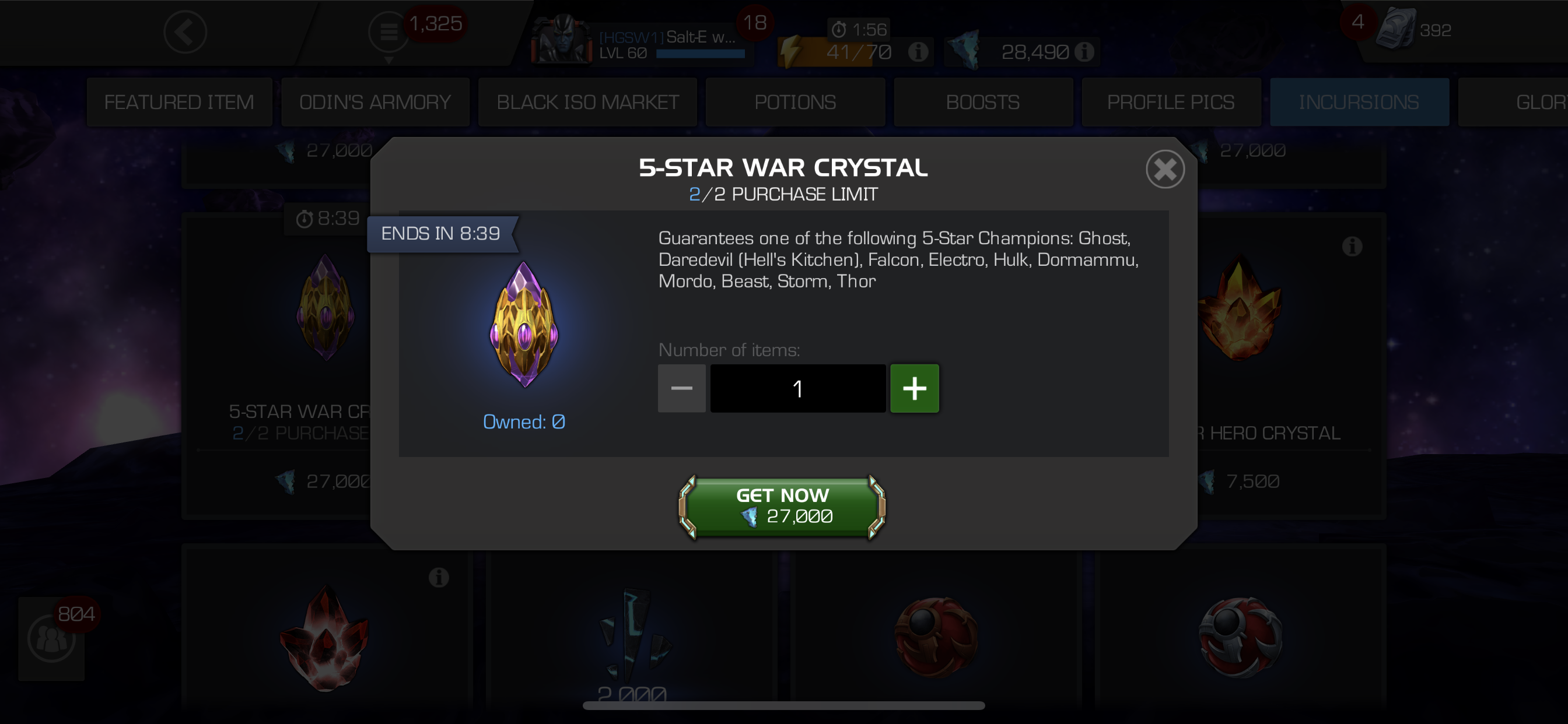This screenshot has height=724, width=1568.
Task: Switch to the Featured Item tab
Action: point(179,101)
